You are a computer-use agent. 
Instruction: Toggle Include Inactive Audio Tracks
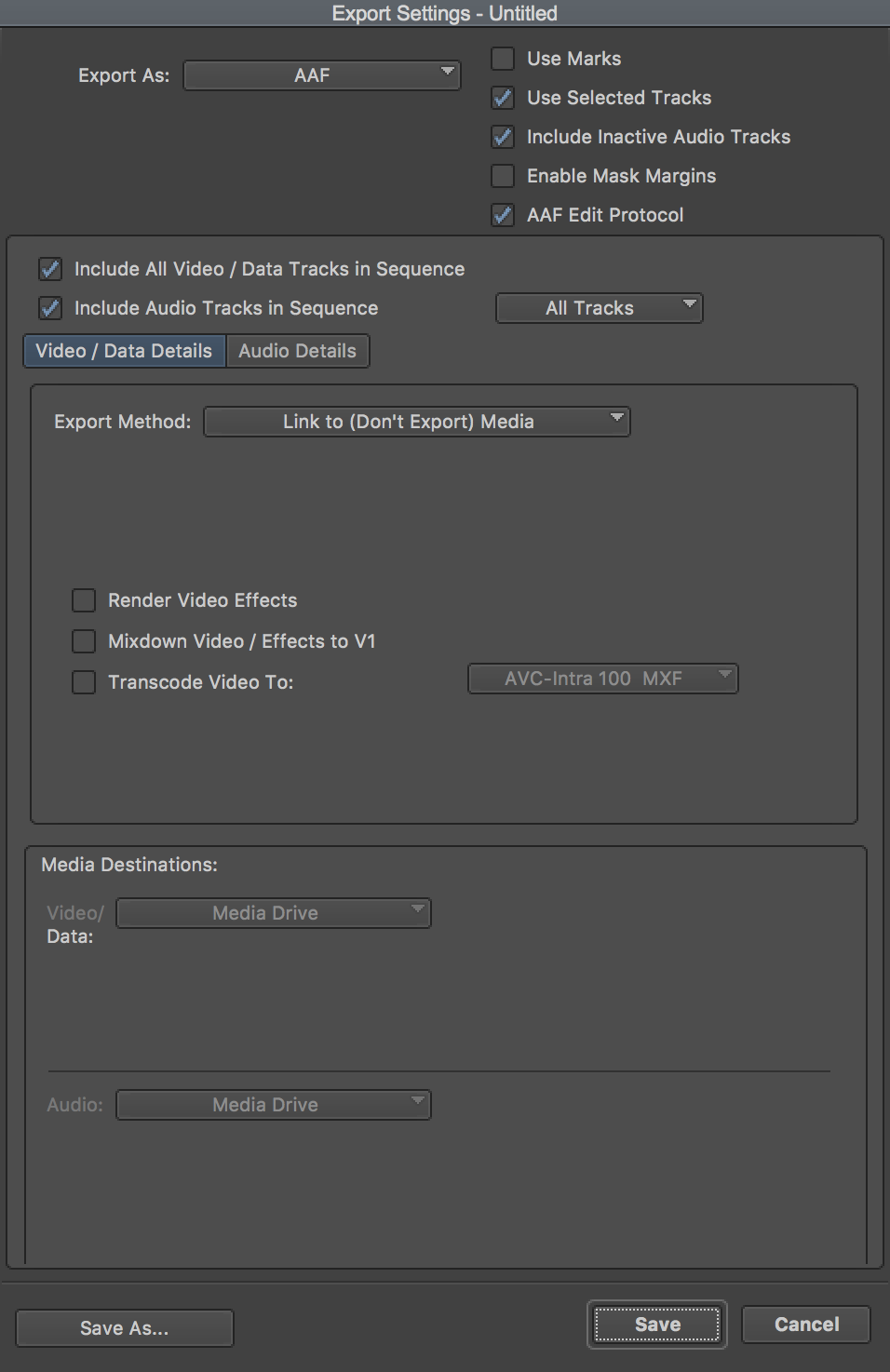(x=503, y=137)
